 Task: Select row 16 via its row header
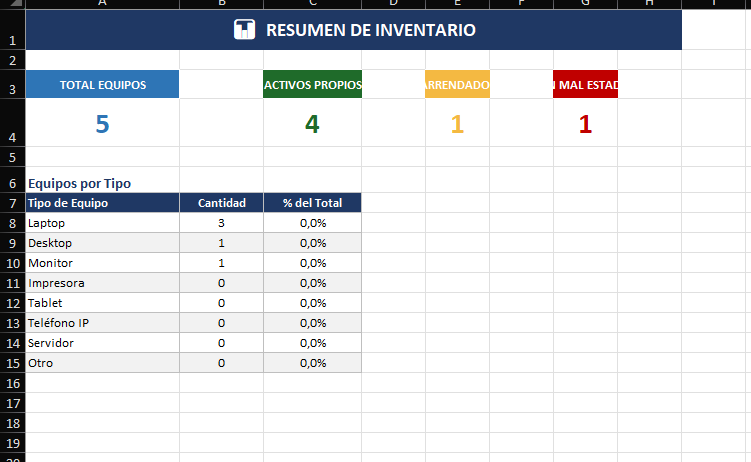[x=12, y=383]
